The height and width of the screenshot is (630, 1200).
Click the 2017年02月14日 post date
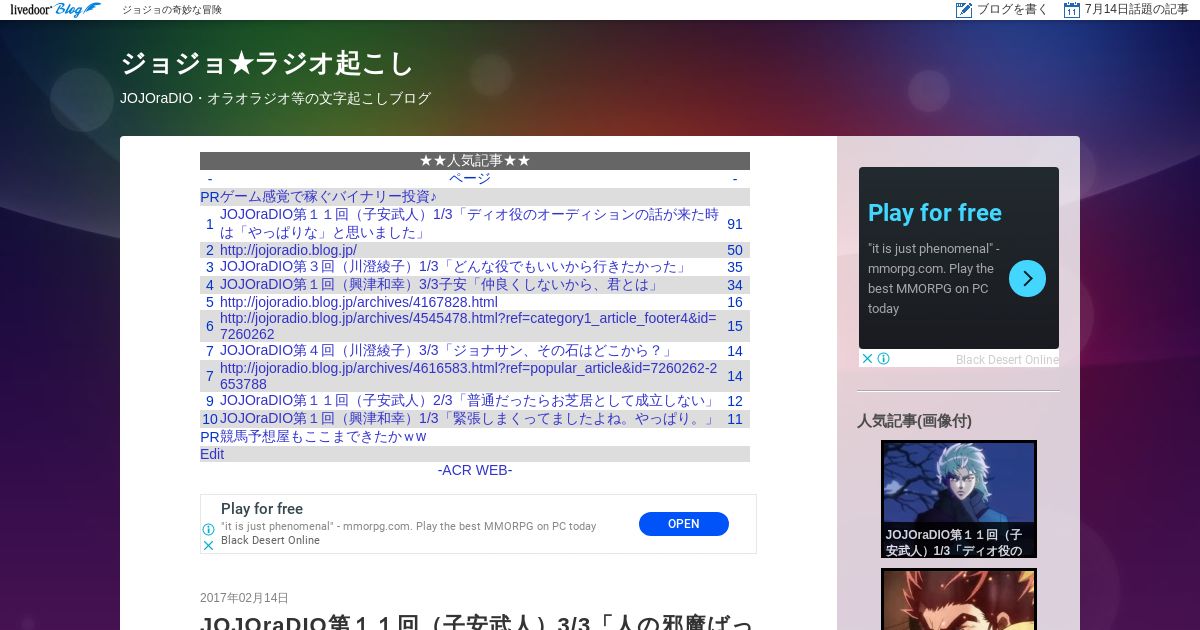pos(244,598)
